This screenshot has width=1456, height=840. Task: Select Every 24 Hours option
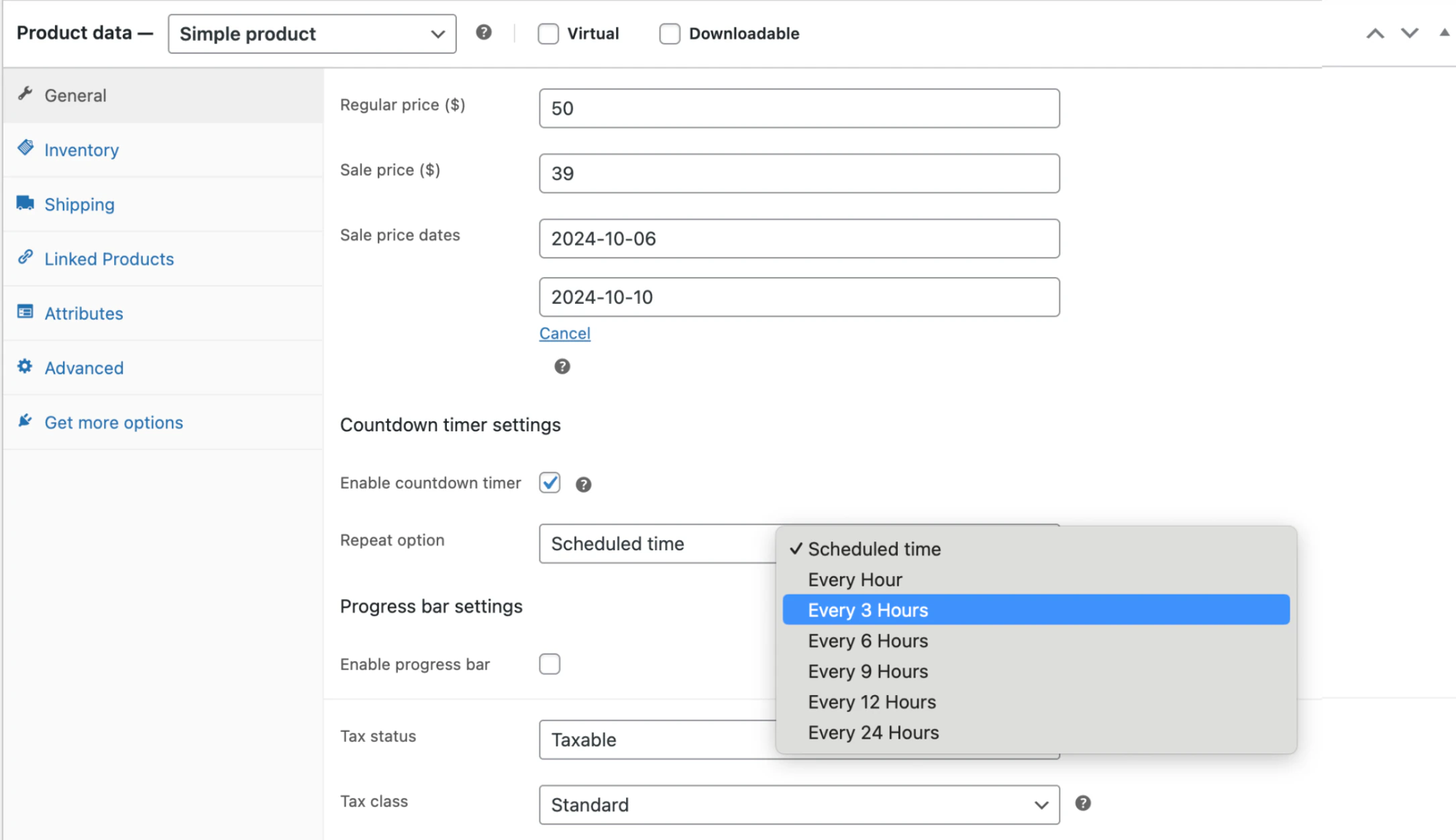point(1036,733)
